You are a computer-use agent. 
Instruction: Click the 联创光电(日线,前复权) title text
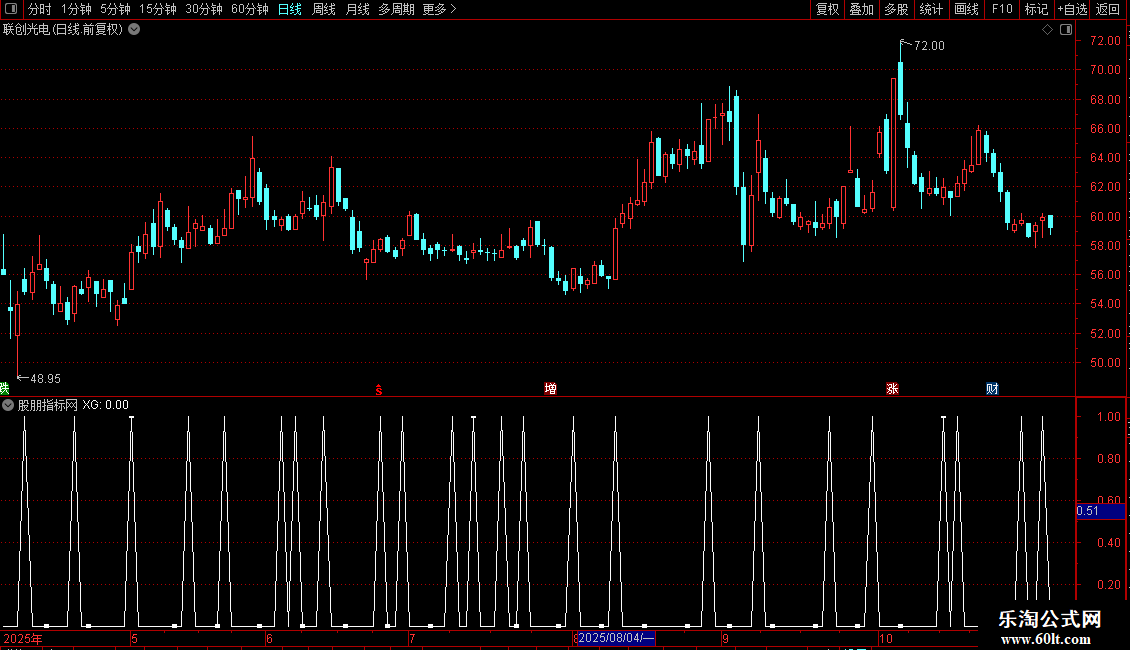coord(63,30)
